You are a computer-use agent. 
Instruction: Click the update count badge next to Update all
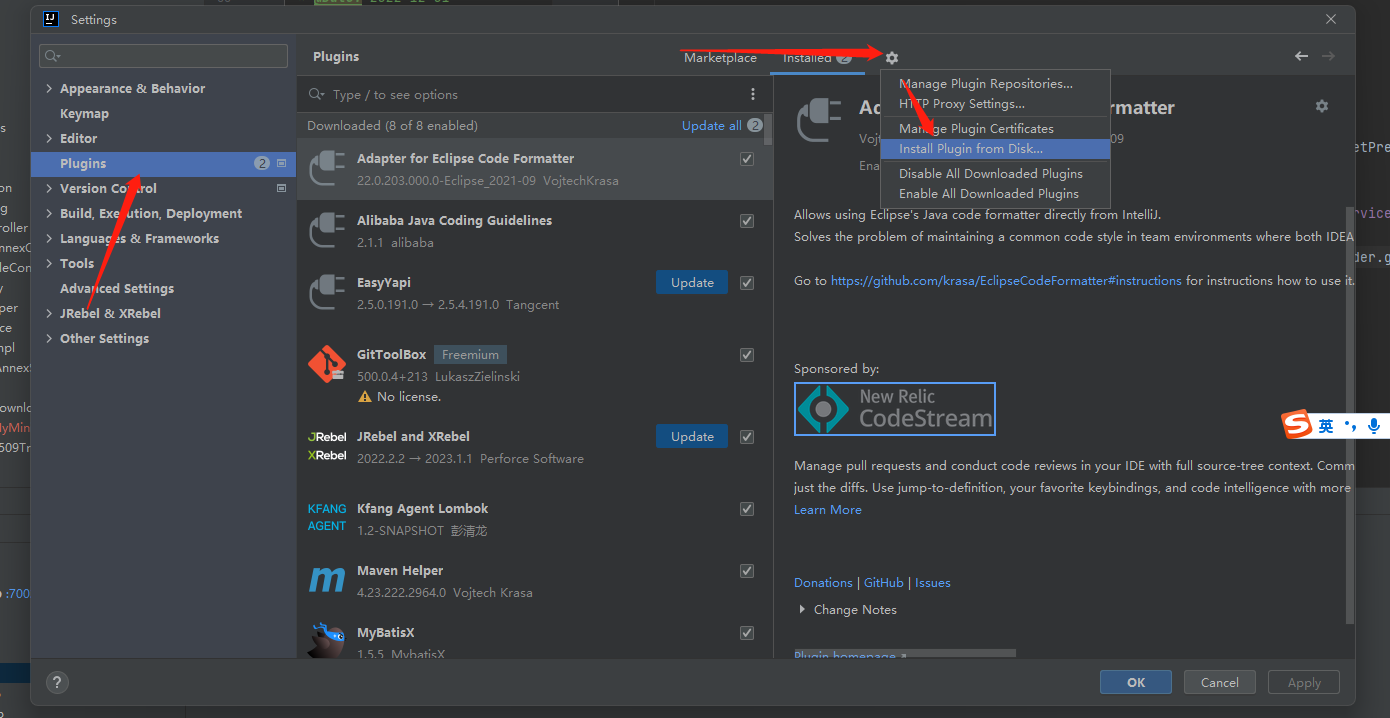(x=755, y=125)
